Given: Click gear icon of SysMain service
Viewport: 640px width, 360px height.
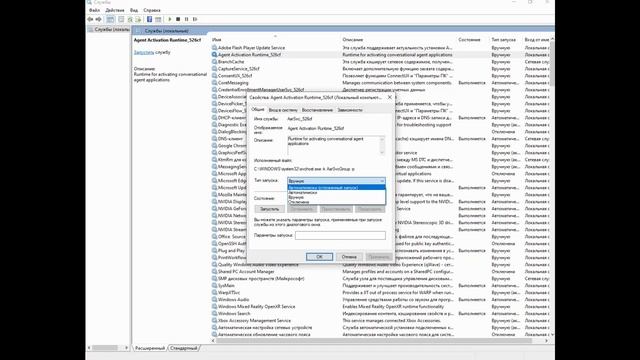Looking at the screenshot, I should (x=214, y=285).
